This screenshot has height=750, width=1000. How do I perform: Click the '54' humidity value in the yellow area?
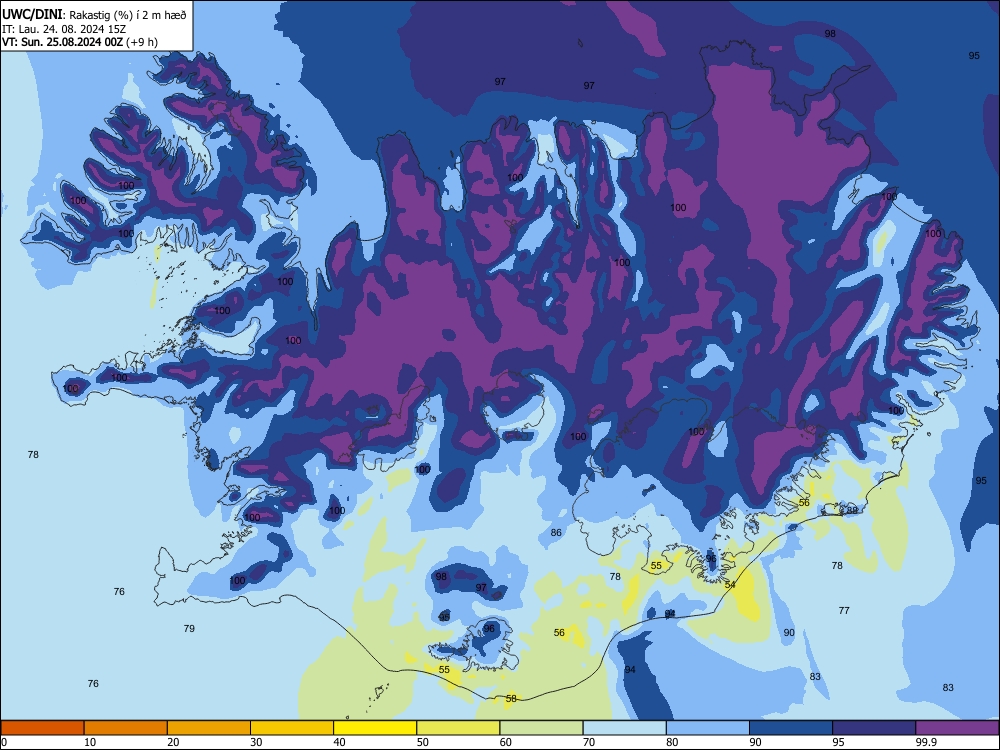[x=730, y=584]
